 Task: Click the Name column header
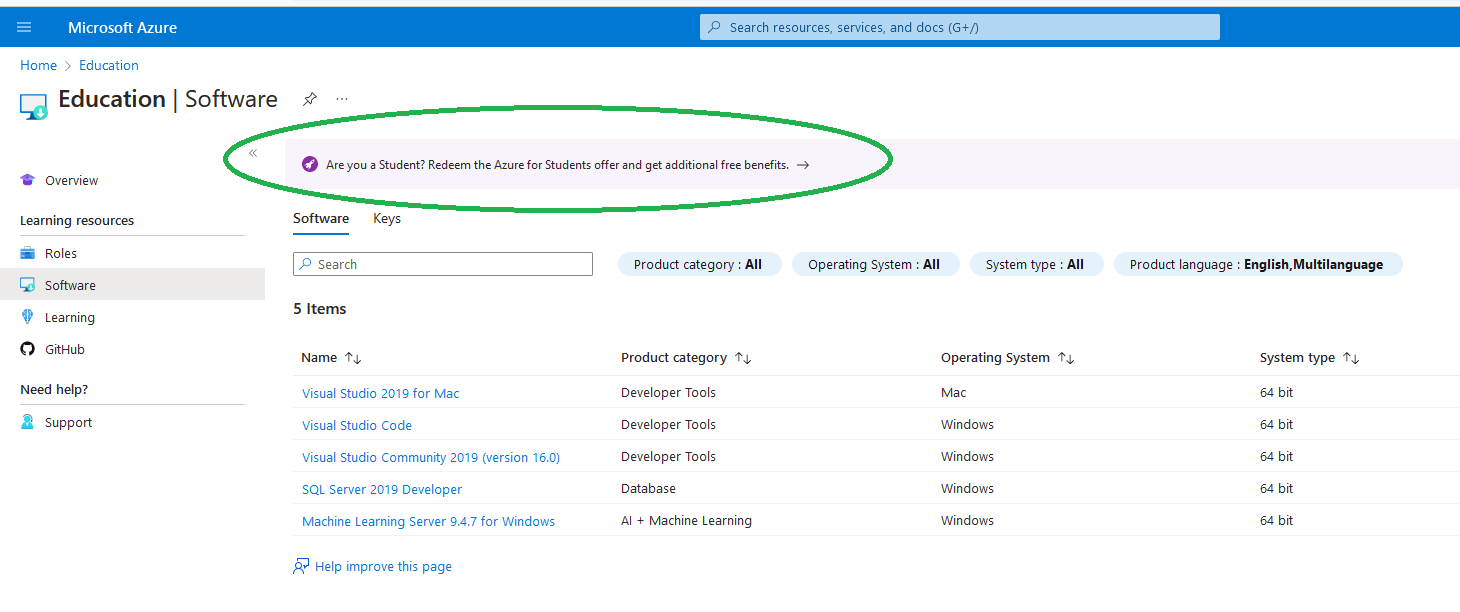pyautogui.click(x=319, y=358)
